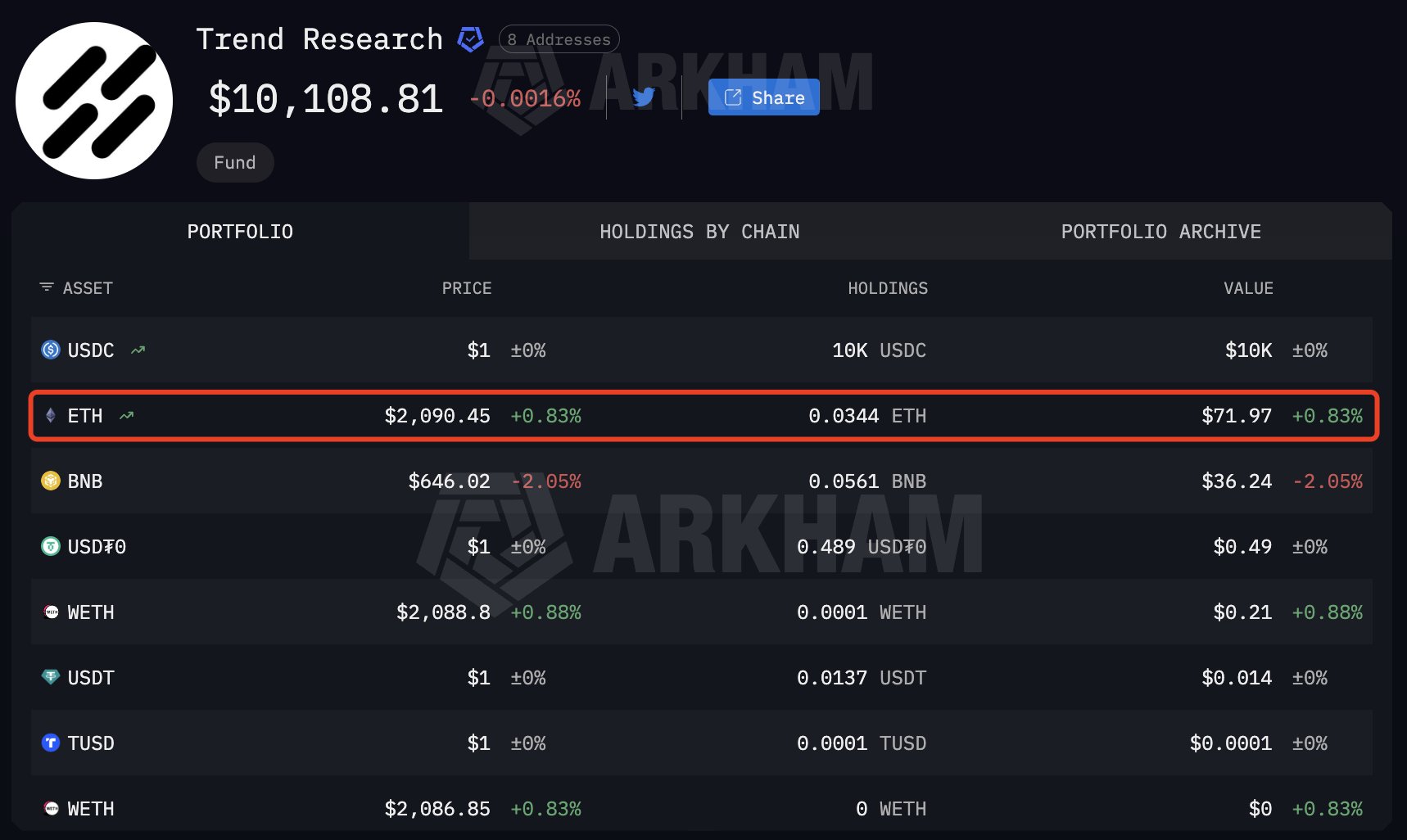Click the BNB token icon

51,481
